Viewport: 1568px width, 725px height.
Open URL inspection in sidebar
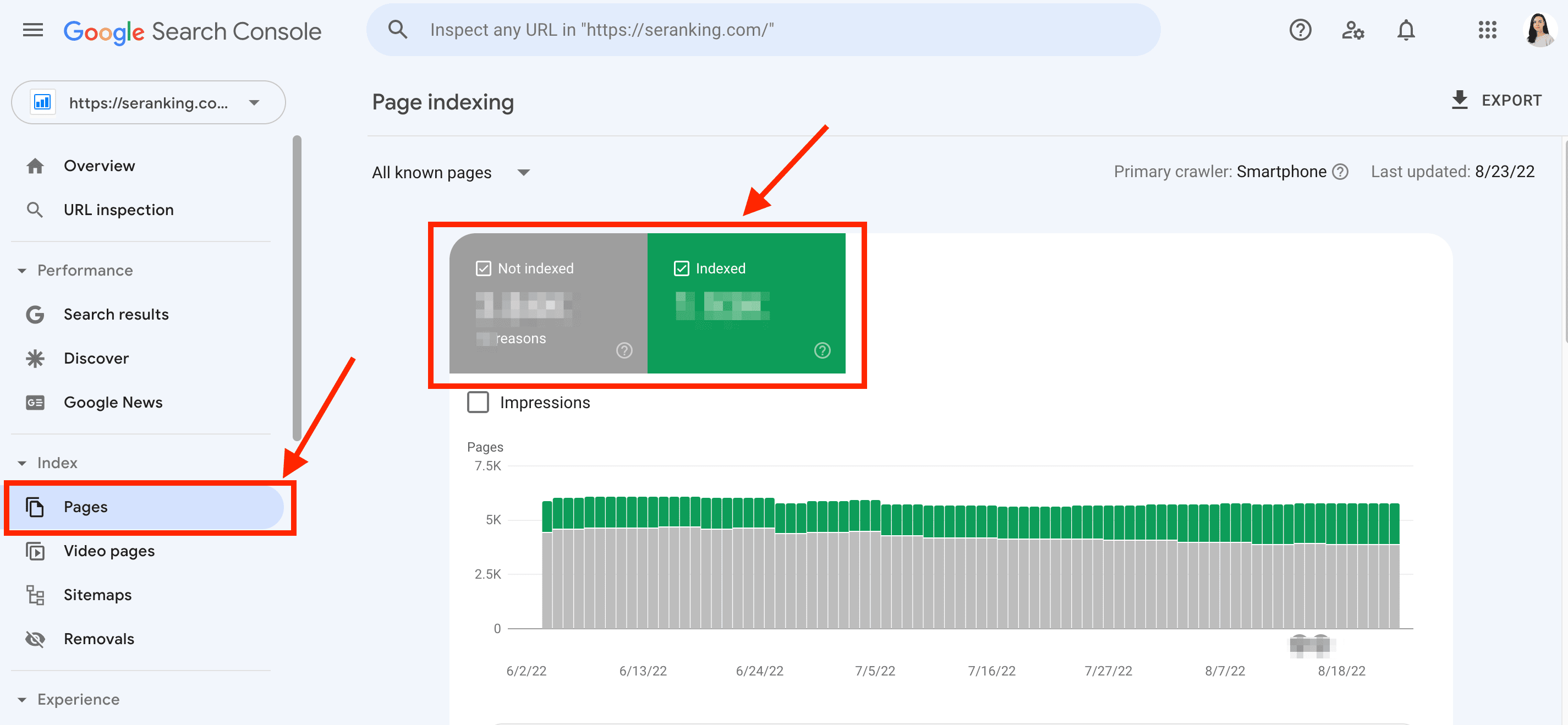click(x=119, y=210)
